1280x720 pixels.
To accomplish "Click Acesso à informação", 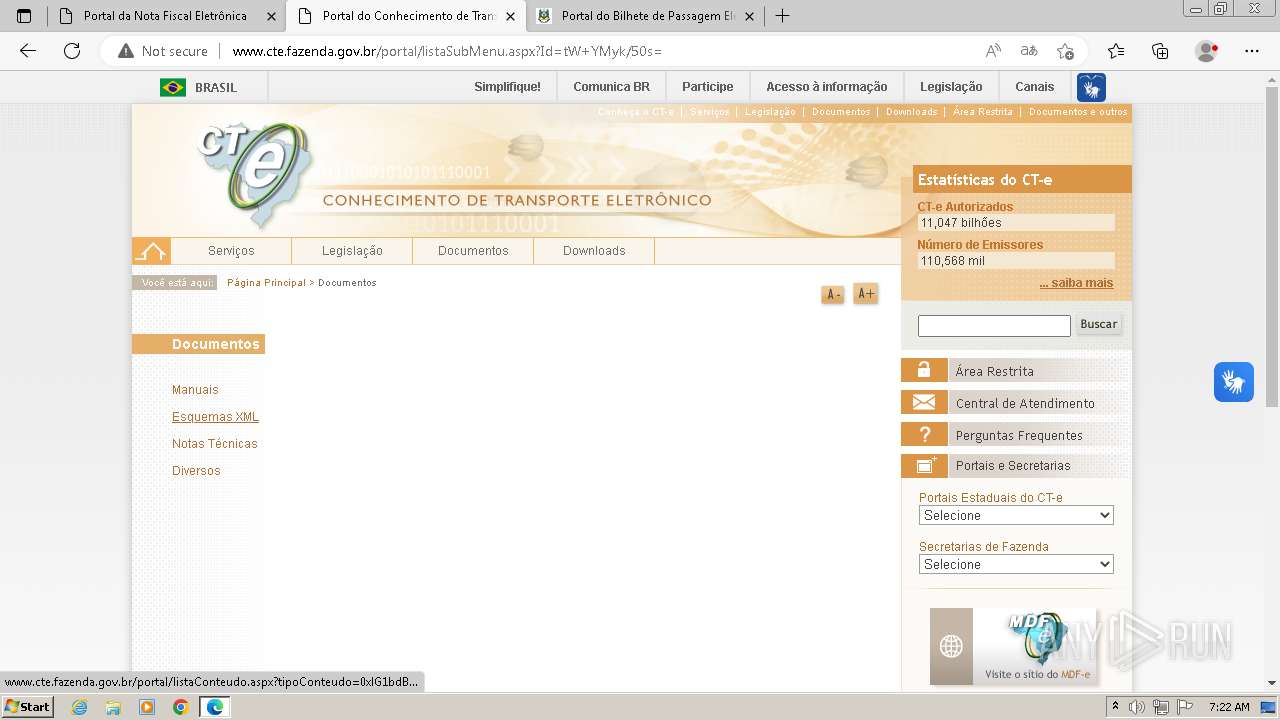I will click(827, 87).
